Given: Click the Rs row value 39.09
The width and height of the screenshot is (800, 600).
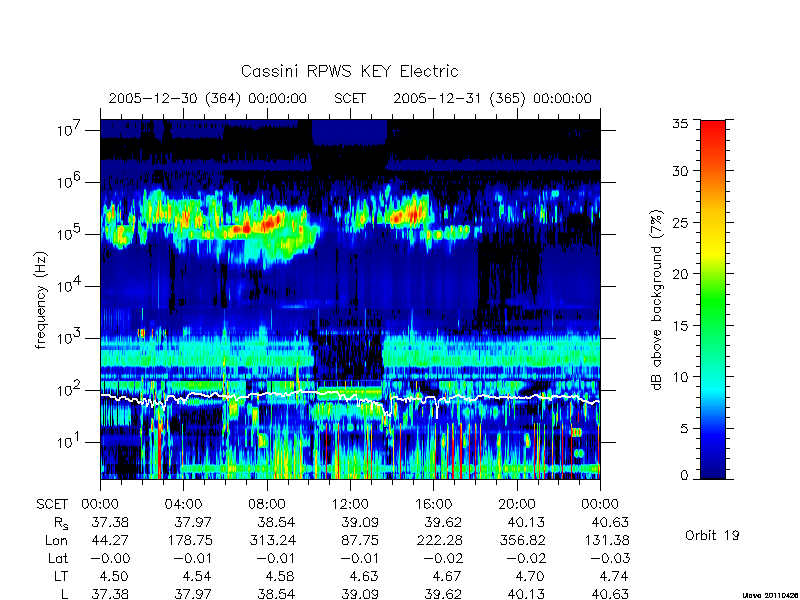Looking at the screenshot, I should 360,523.
